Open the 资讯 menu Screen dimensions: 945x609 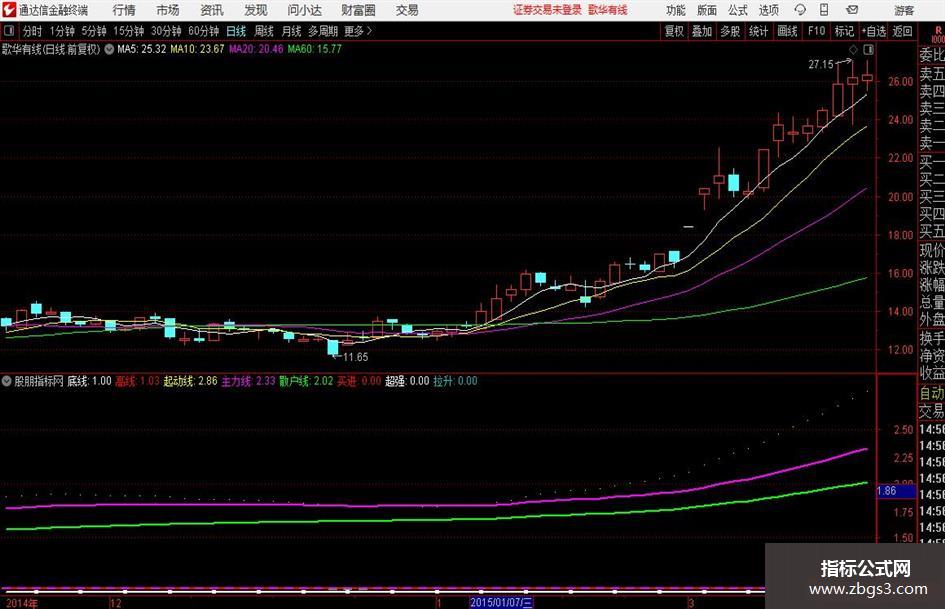coord(212,10)
